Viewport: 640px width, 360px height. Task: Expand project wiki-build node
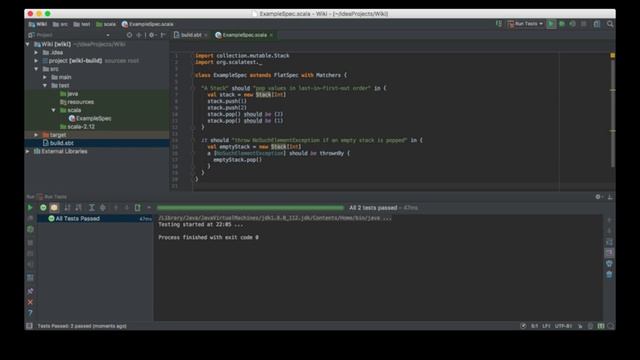tap(36, 61)
